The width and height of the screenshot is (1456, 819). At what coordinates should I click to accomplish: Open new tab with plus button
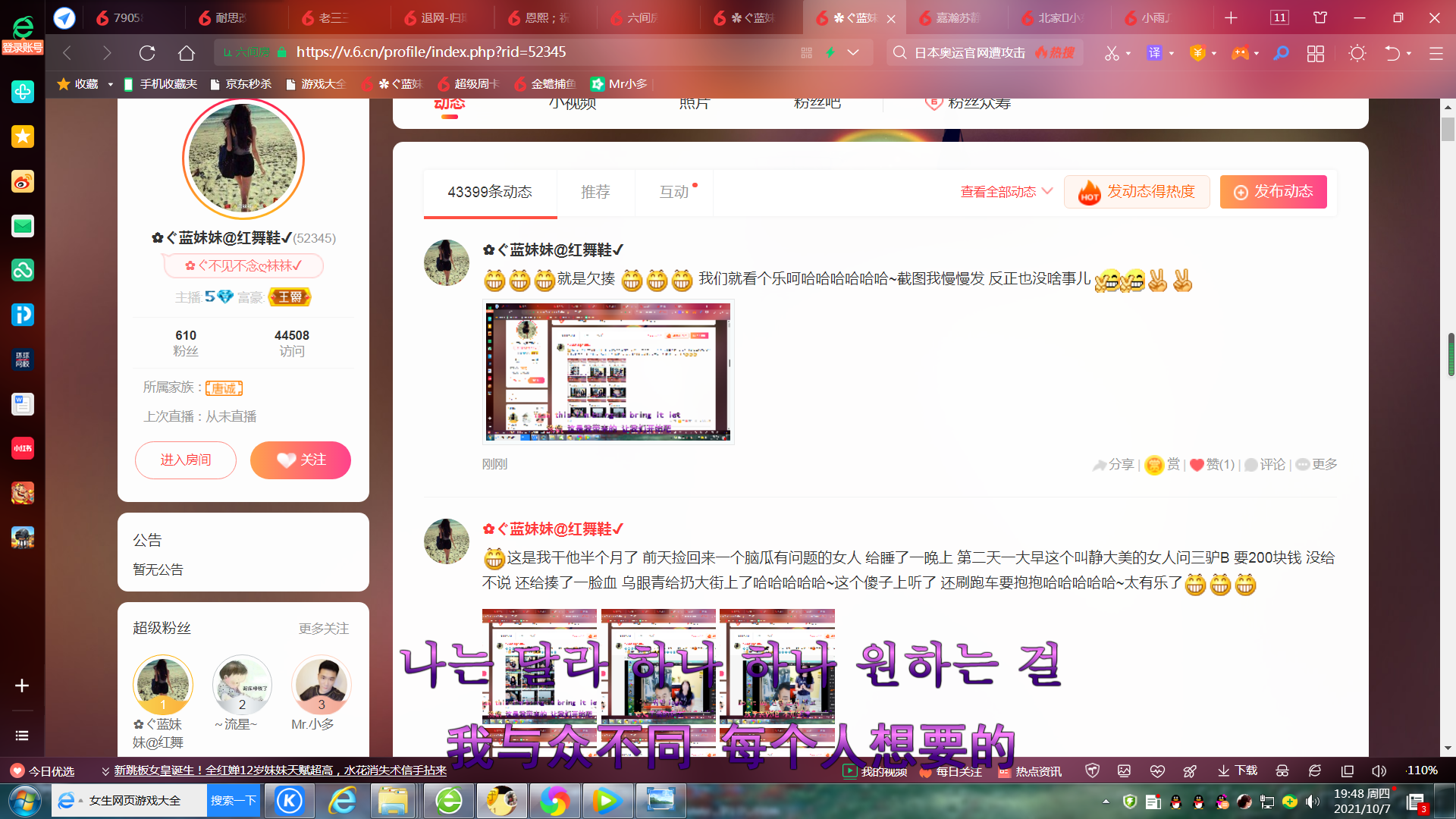1231,17
